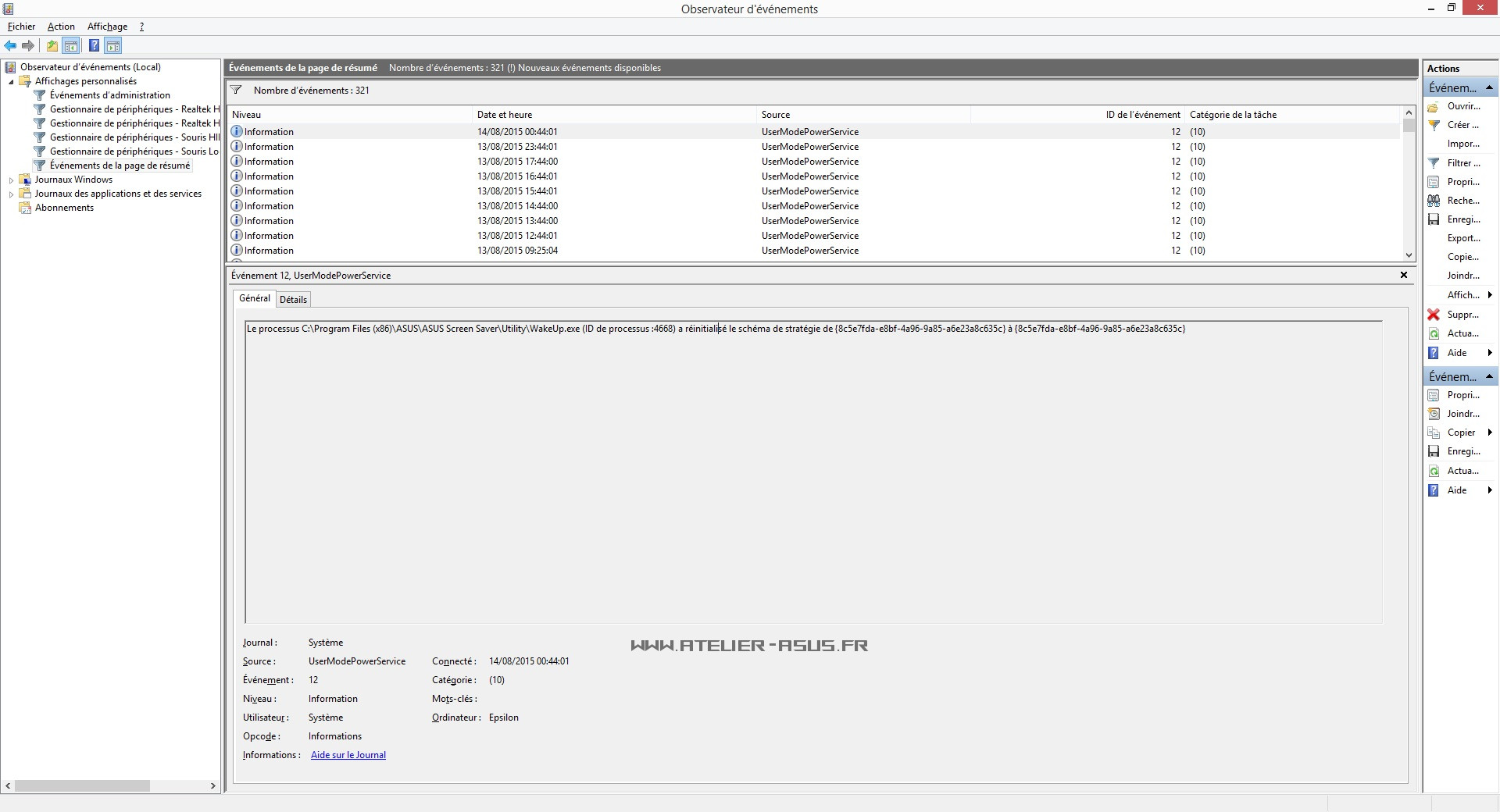
Task: Toggle the Actions pane toolbar icon
Action: 113,46
